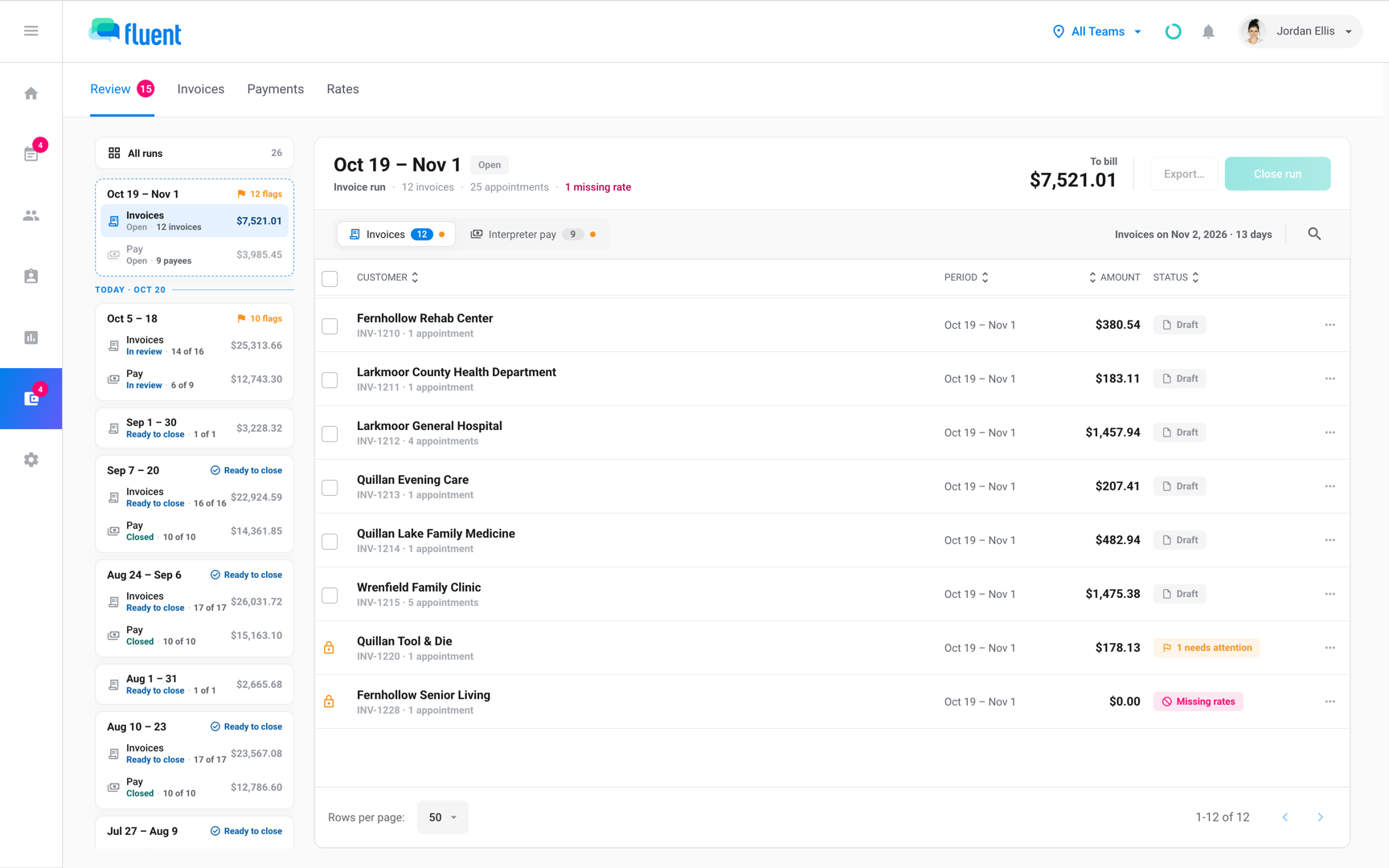Open the contacts badge sidebar icon
The image size is (1389, 868).
tap(31, 276)
